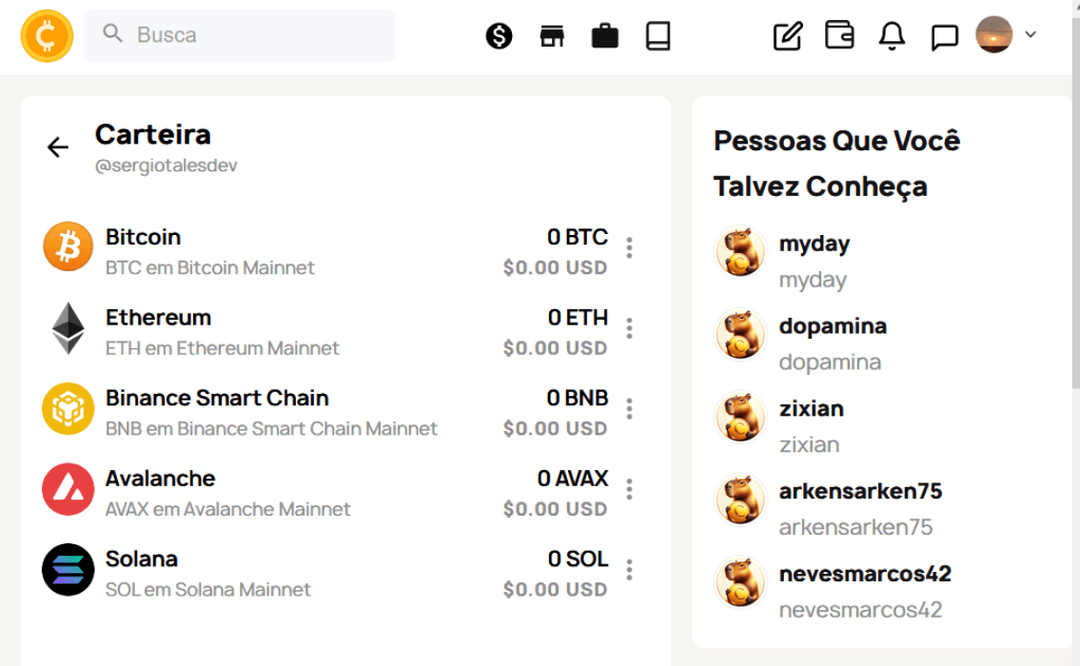Viewport: 1080px width, 666px height.
Task: Click the 0 SOL balance
Action: coord(578,559)
